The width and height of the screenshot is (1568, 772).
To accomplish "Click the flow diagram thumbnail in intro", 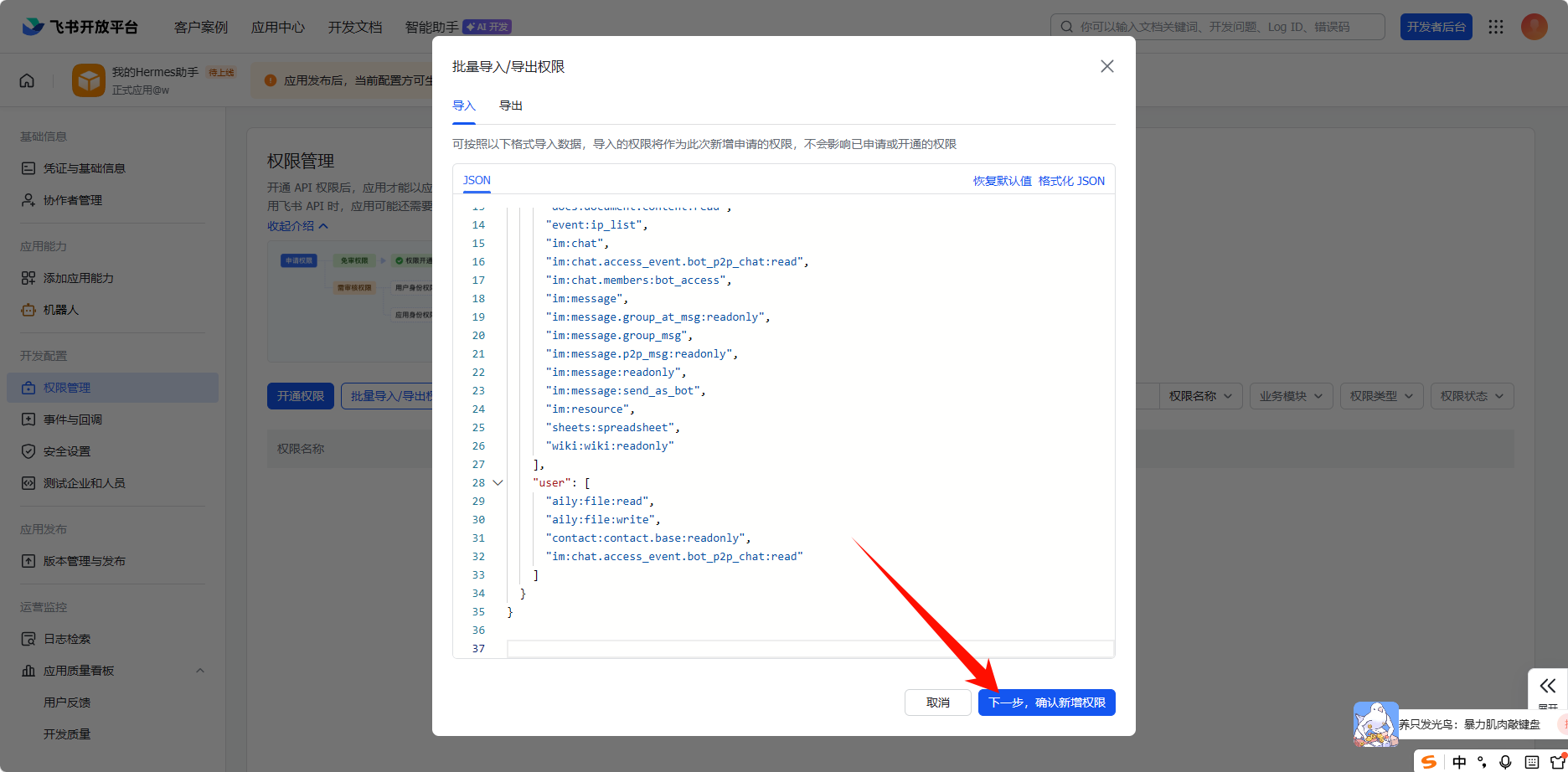I will (x=350, y=301).
